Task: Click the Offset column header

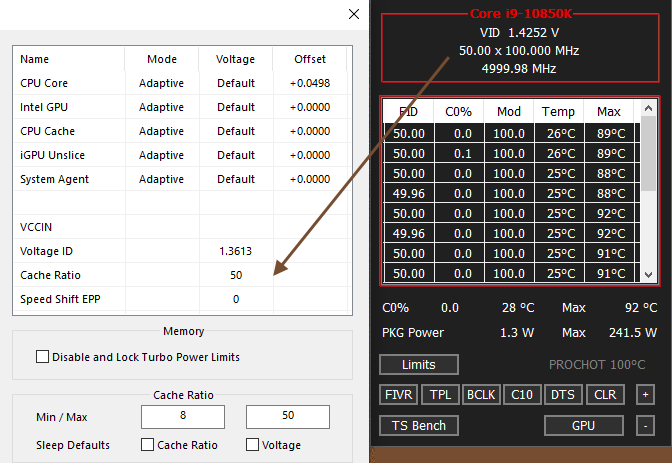Action: [x=310, y=59]
